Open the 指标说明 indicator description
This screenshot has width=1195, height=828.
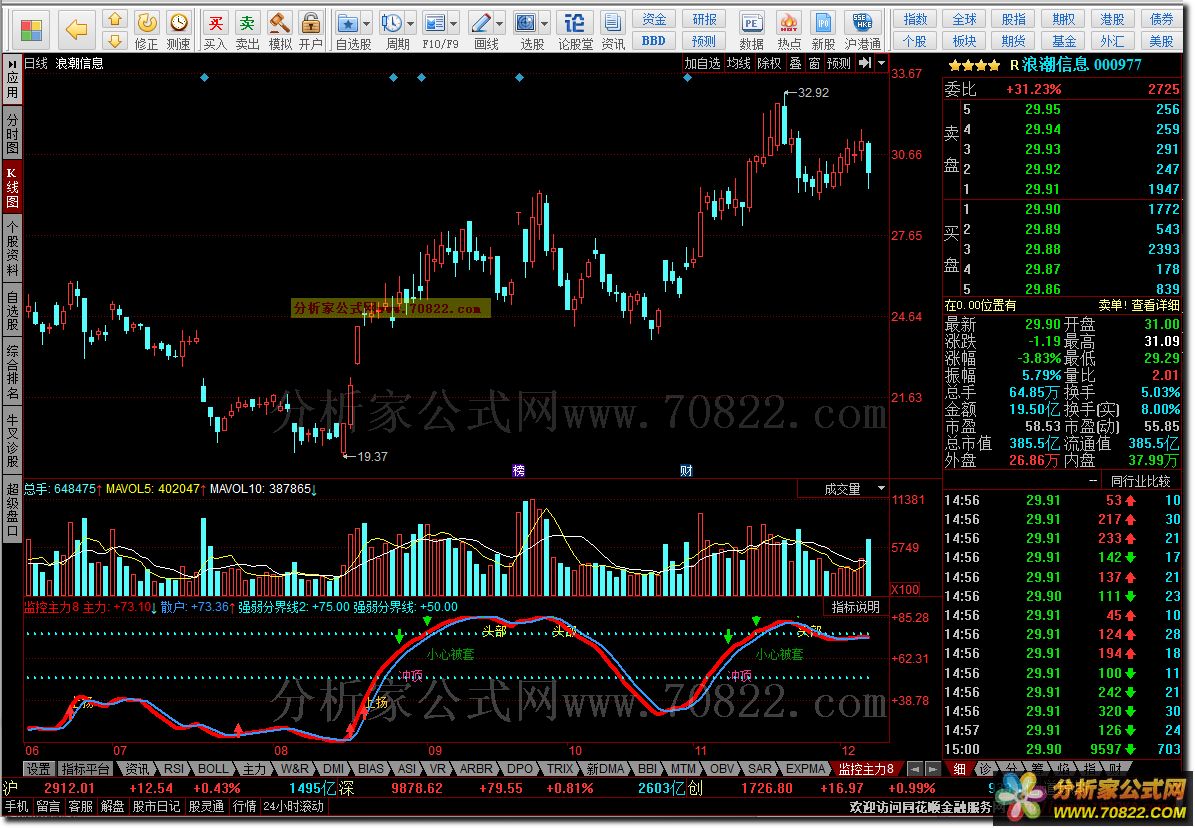855,607
